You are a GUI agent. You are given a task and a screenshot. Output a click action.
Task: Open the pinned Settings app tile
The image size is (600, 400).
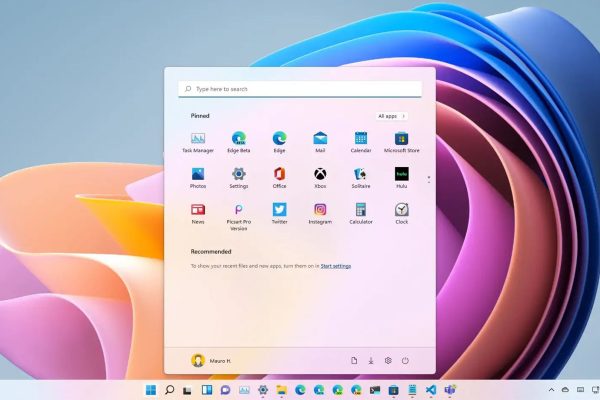pos(239,178)
